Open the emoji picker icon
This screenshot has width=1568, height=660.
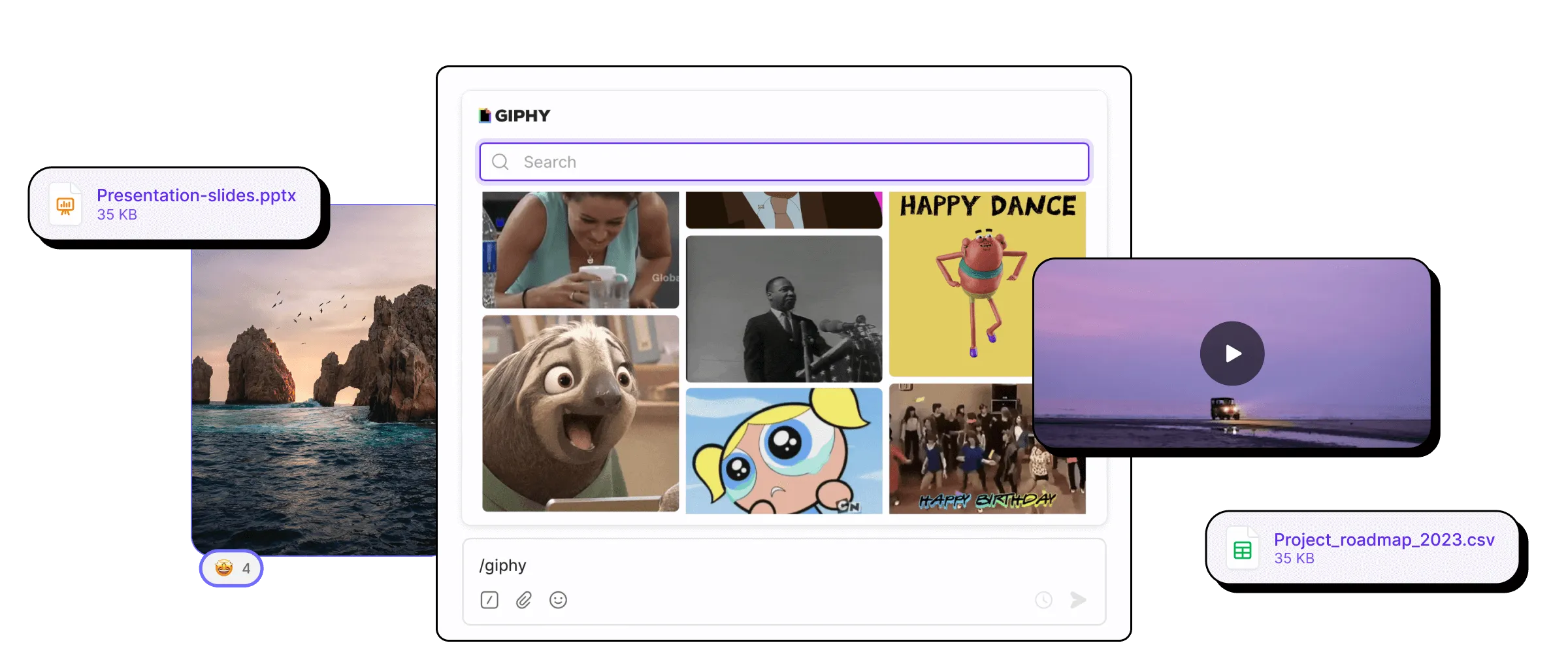pos(559,600)
